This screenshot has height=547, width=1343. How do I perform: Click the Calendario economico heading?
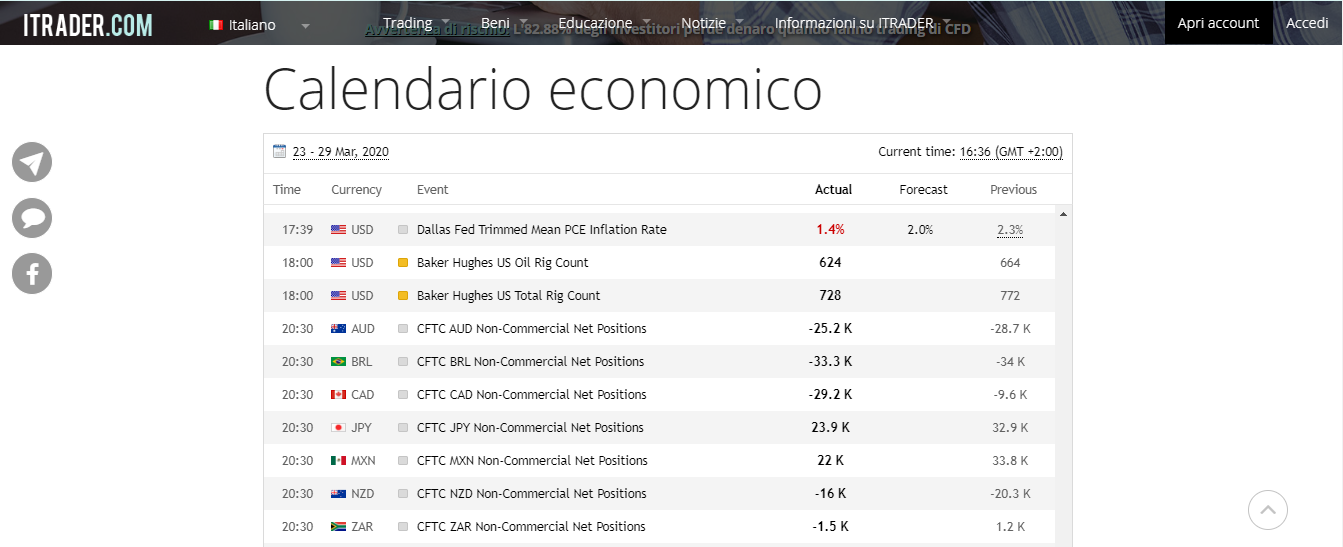(x=543, y=90)
